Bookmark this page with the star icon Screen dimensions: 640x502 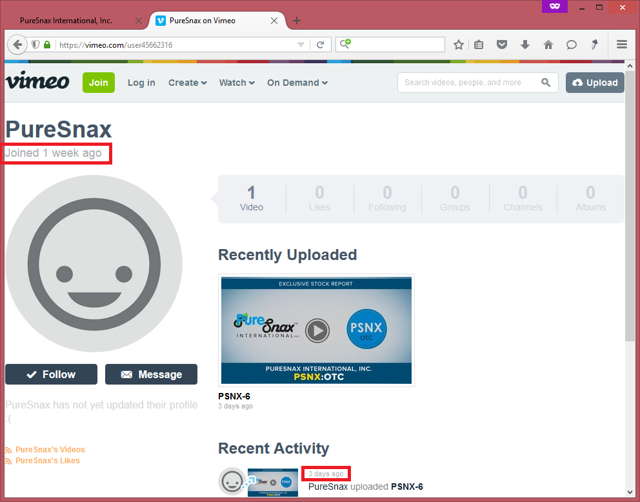click(458, 44)
